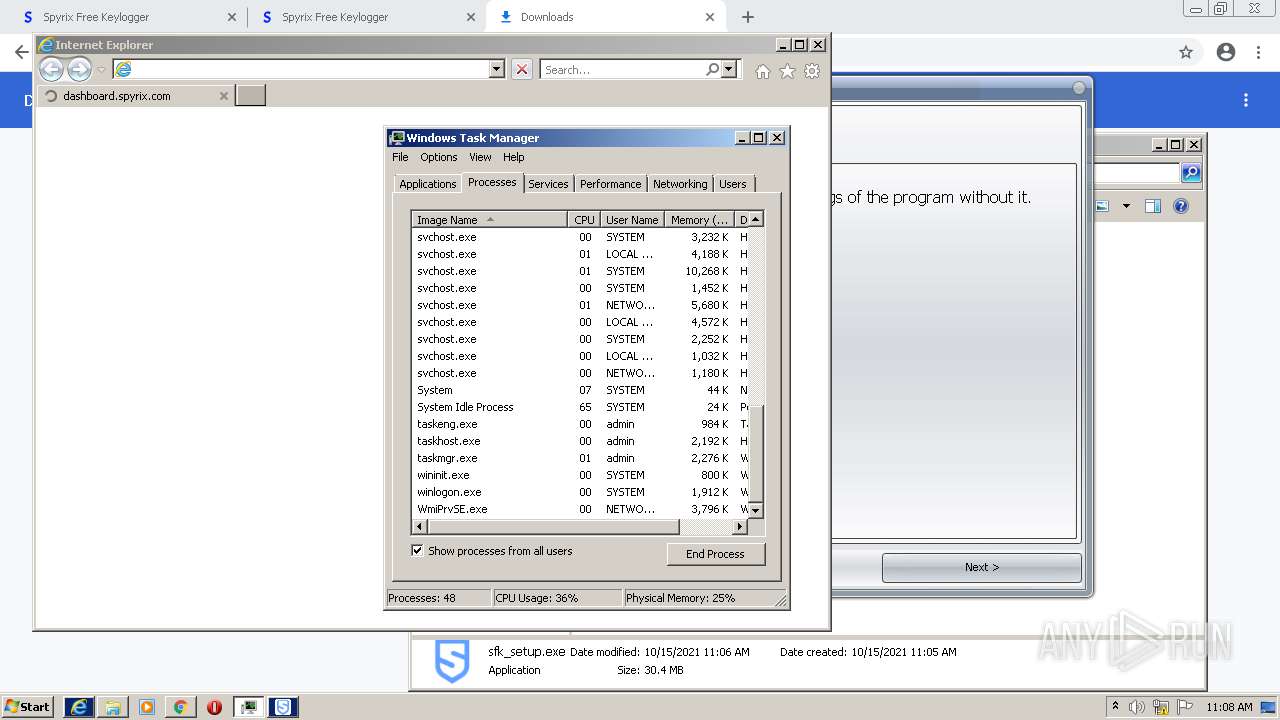This screenshot has height=720, width=1280.
Task: Click Explorer window search magnifier button
Action: tap(1190, 173)
